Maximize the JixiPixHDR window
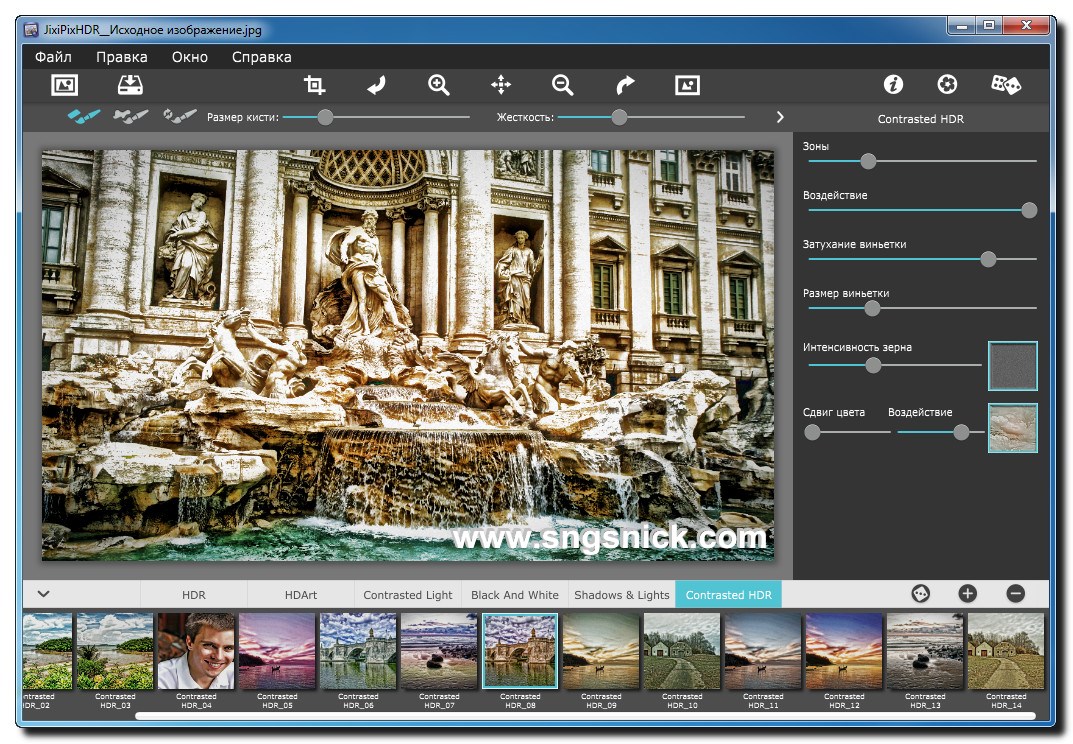This screenshot has width=1073, height=744. 990,26
